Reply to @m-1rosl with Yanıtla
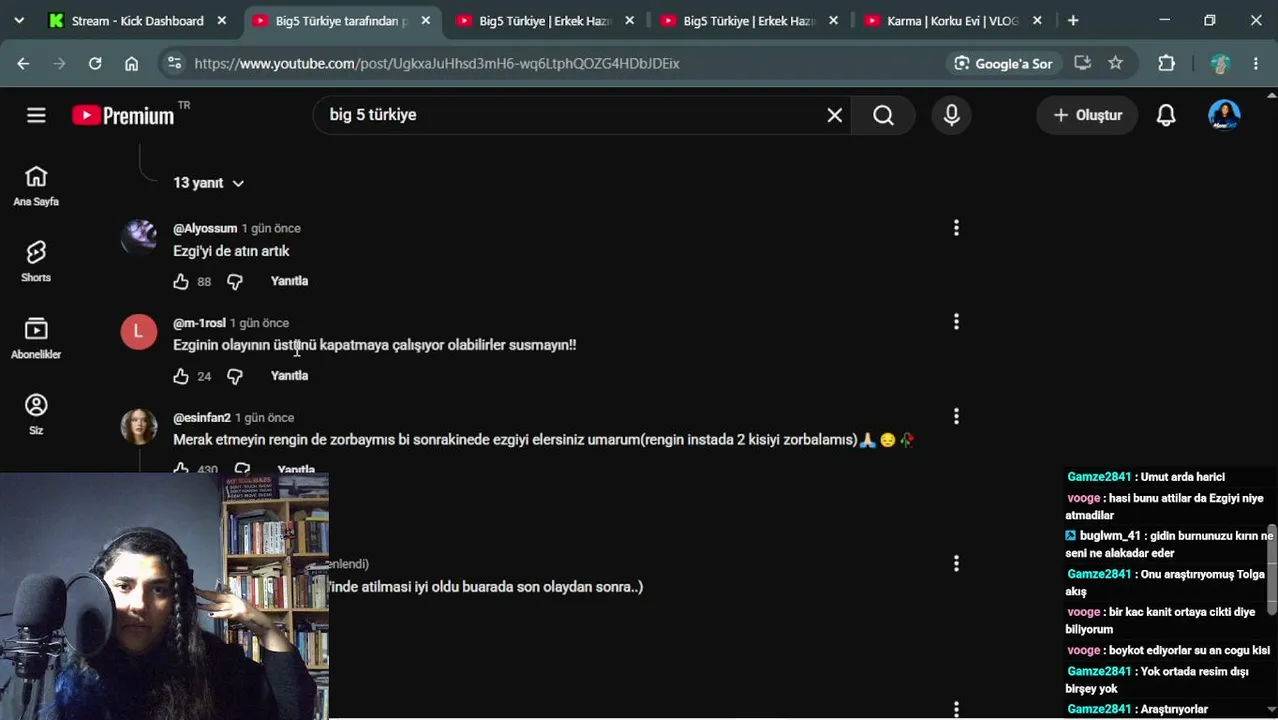 (289, 376)
